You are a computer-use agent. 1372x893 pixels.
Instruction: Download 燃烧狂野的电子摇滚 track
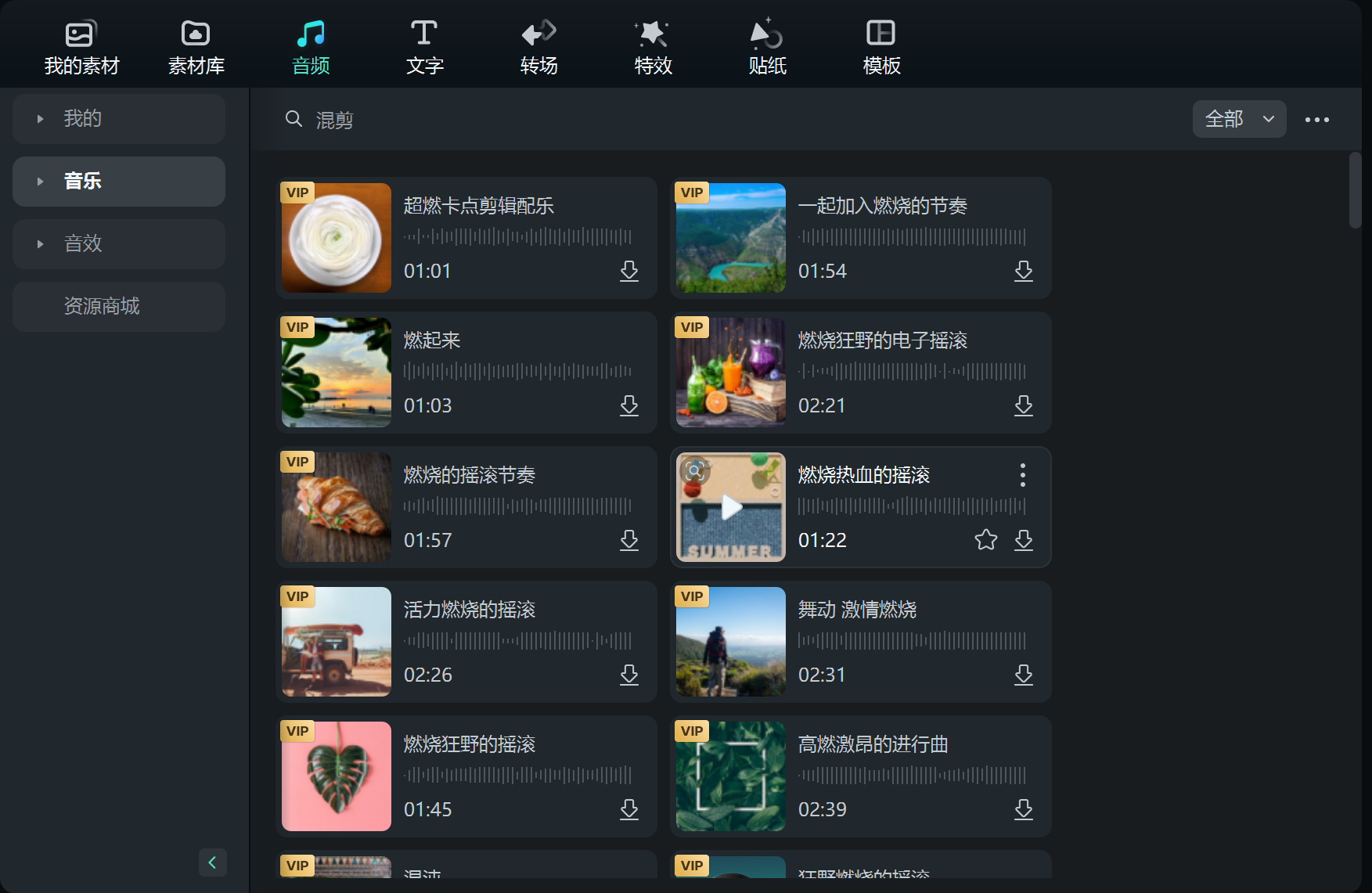1024,405
